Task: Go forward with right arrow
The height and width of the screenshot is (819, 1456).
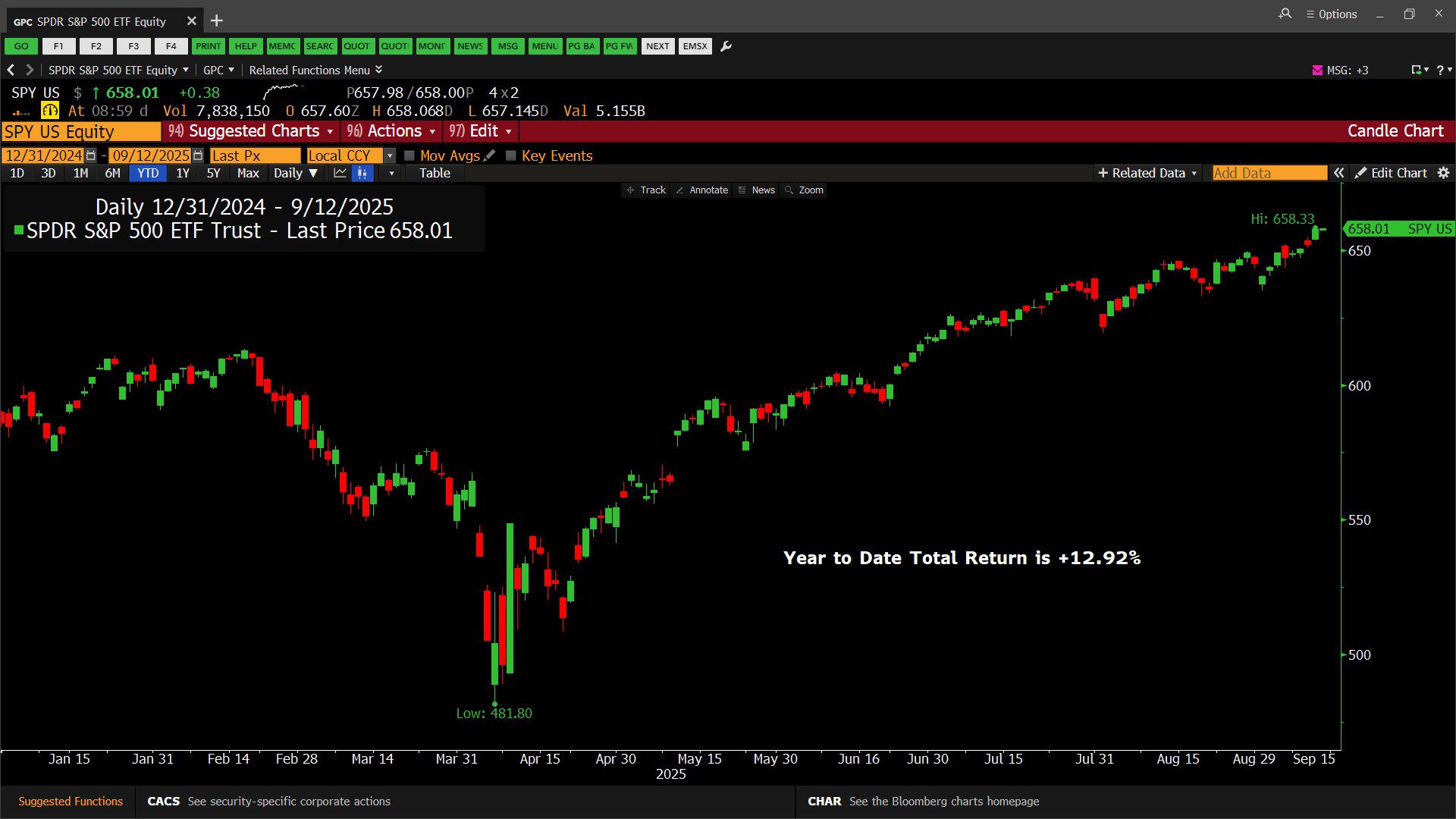Action: 30,70
